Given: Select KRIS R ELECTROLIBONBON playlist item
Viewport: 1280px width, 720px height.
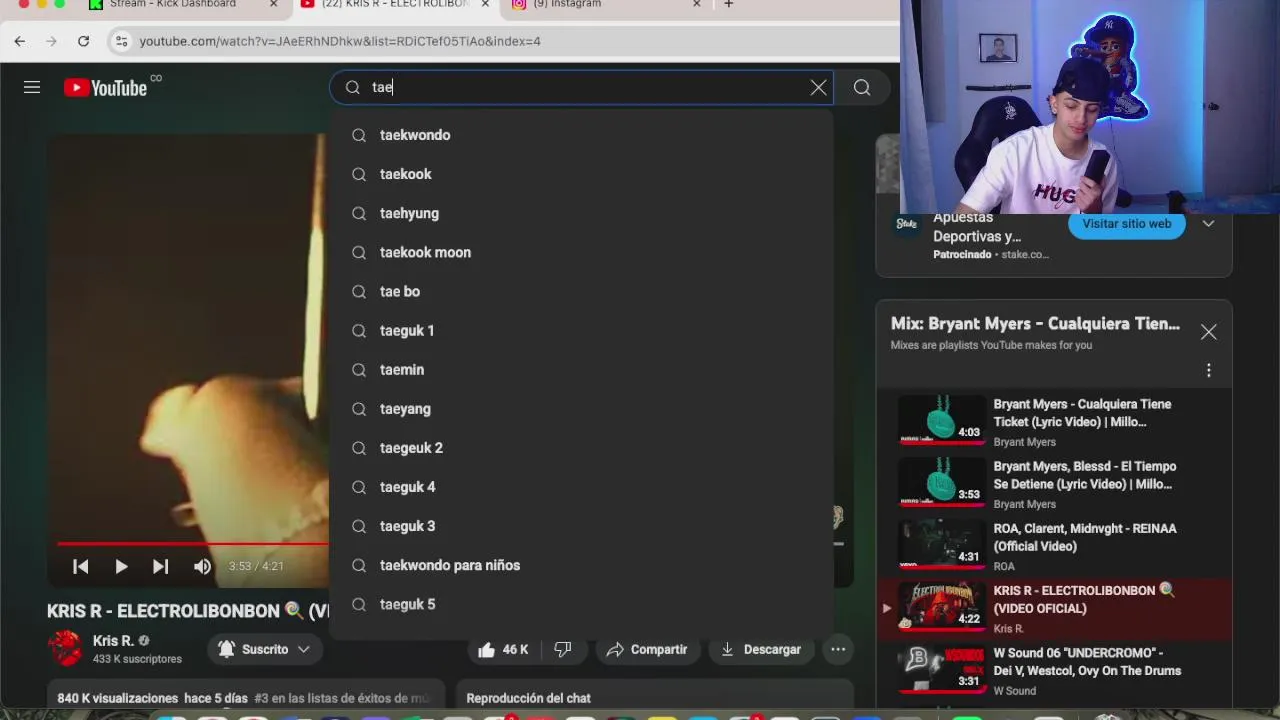Looking at the screenshot, I should pyautogui.click(x=1055, y=608).
